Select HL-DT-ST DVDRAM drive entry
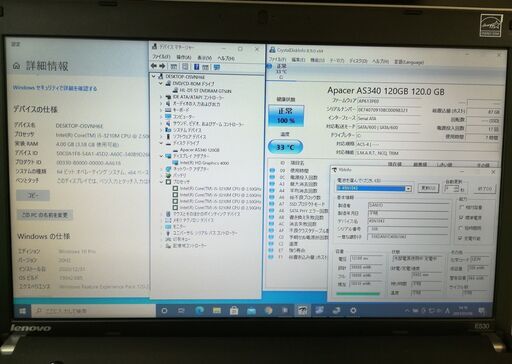This screenshot has width=512, height=364. [202, 91]
